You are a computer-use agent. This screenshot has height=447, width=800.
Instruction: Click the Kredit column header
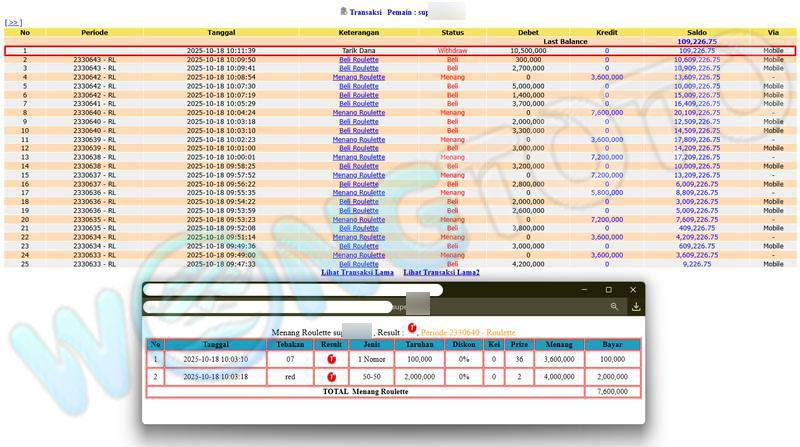(x=607, y=32)
